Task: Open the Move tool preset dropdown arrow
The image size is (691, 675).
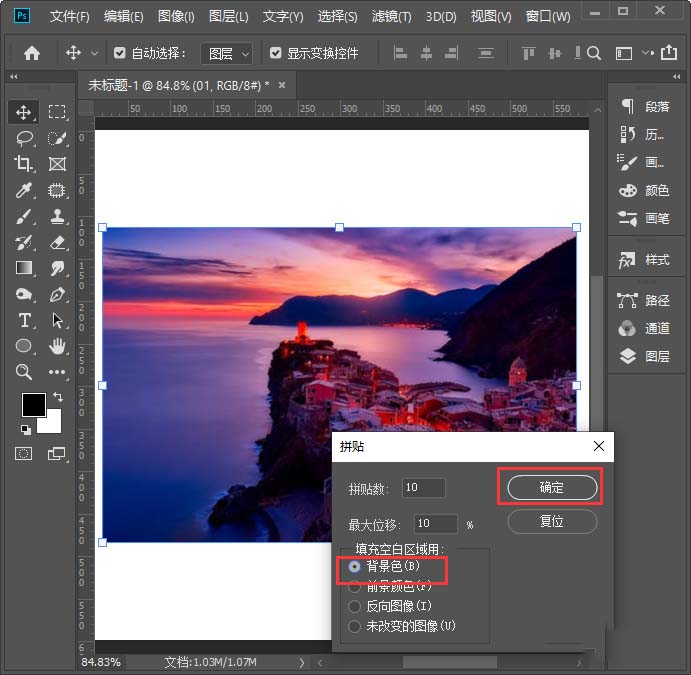Action: (94, 54)
